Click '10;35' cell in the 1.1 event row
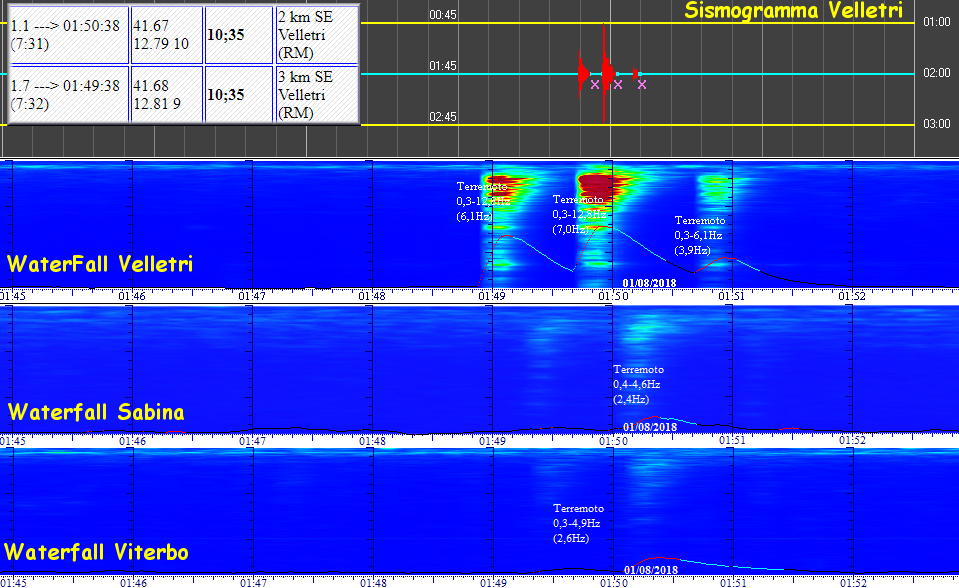The image size is (959, 588). click(x=239, y=35)
